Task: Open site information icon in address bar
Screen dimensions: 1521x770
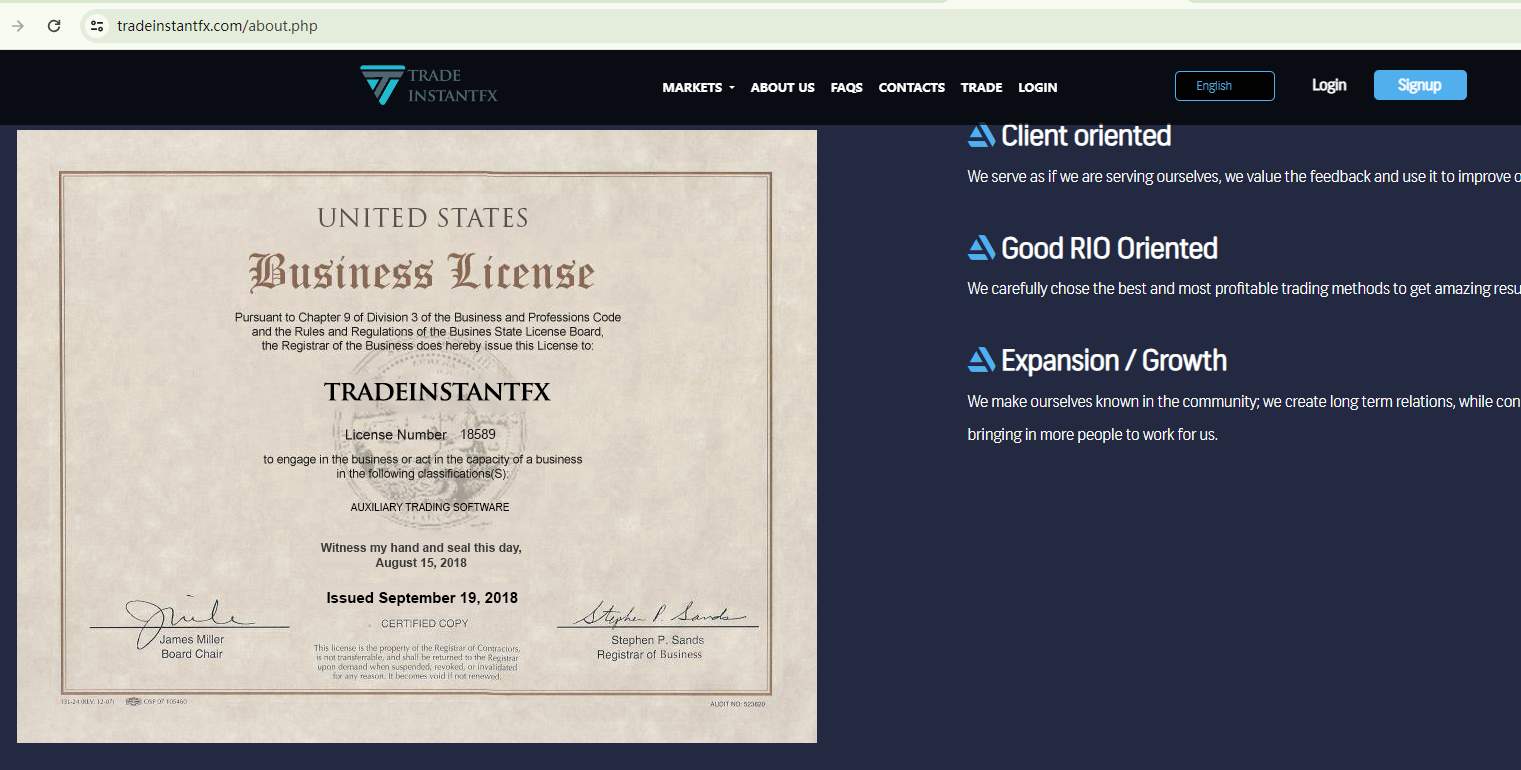Action: [97, 26]
